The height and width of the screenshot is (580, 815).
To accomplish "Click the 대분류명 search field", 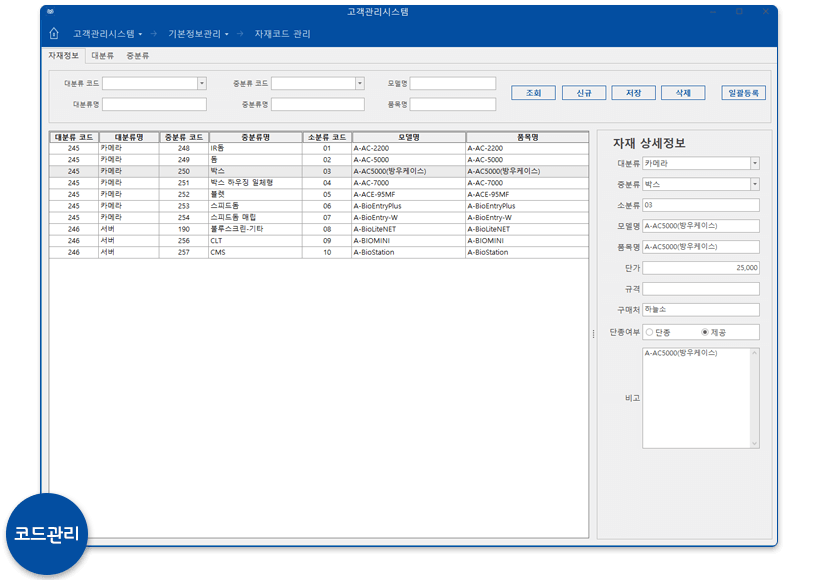I will pos(154,104).
